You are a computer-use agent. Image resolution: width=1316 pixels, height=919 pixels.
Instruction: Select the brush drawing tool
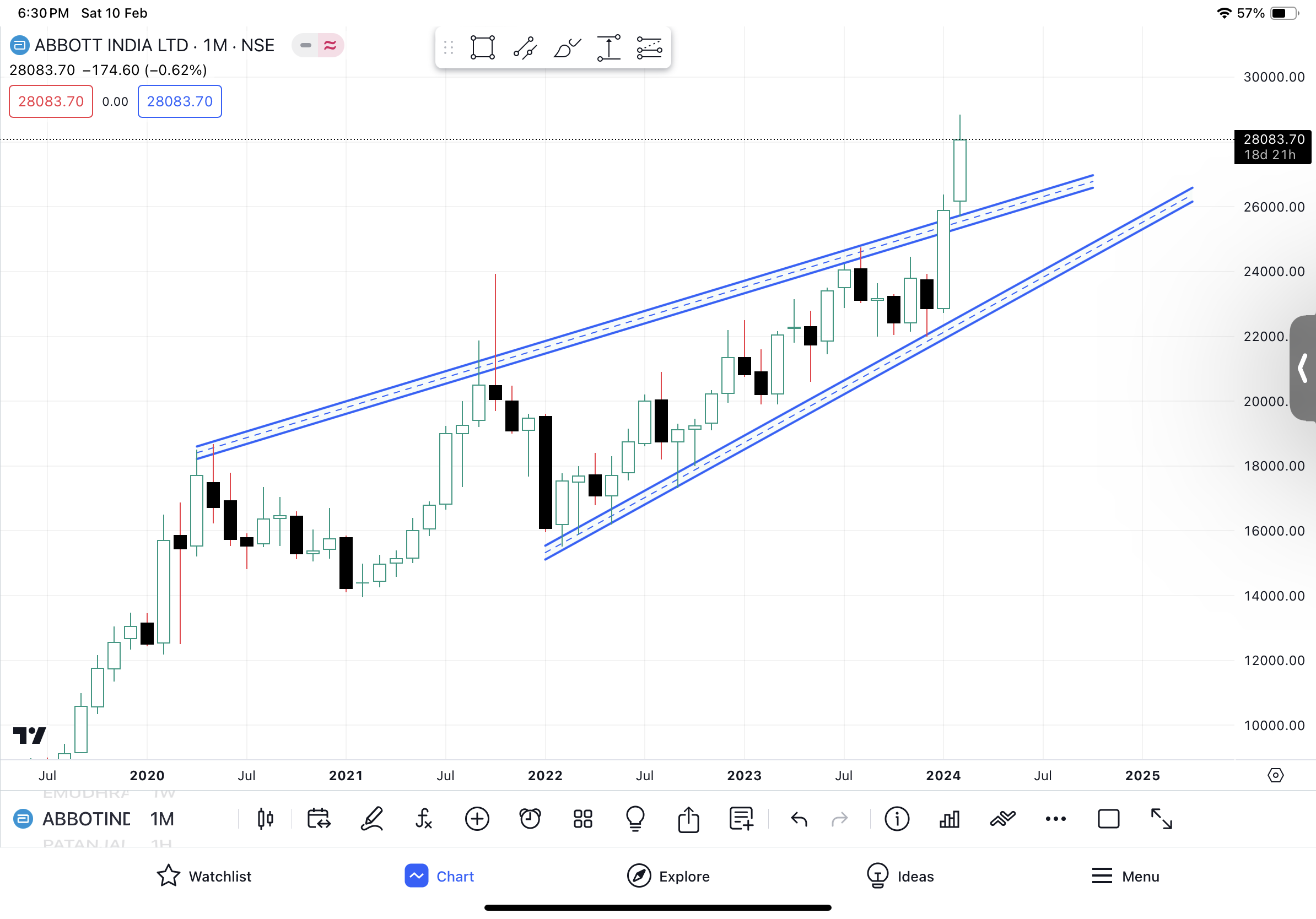tap(567, 47)
